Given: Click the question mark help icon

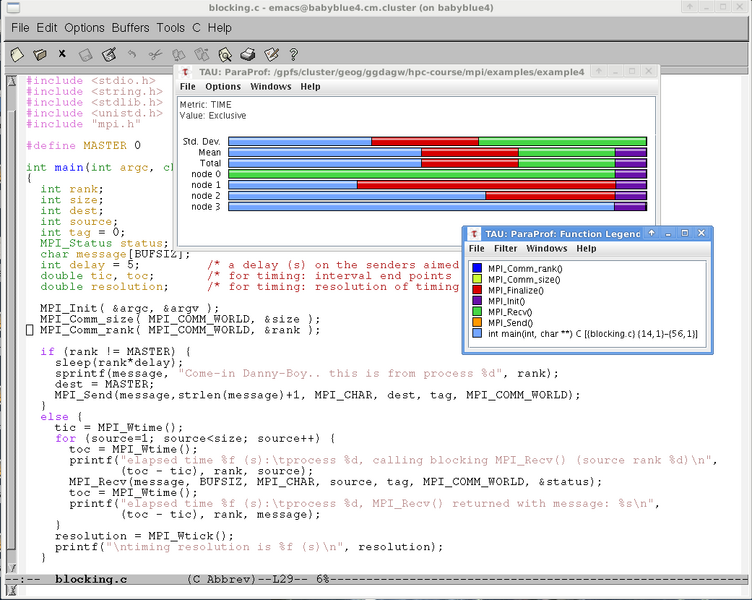Looking at the screenshot, I should tap(293, 54).
